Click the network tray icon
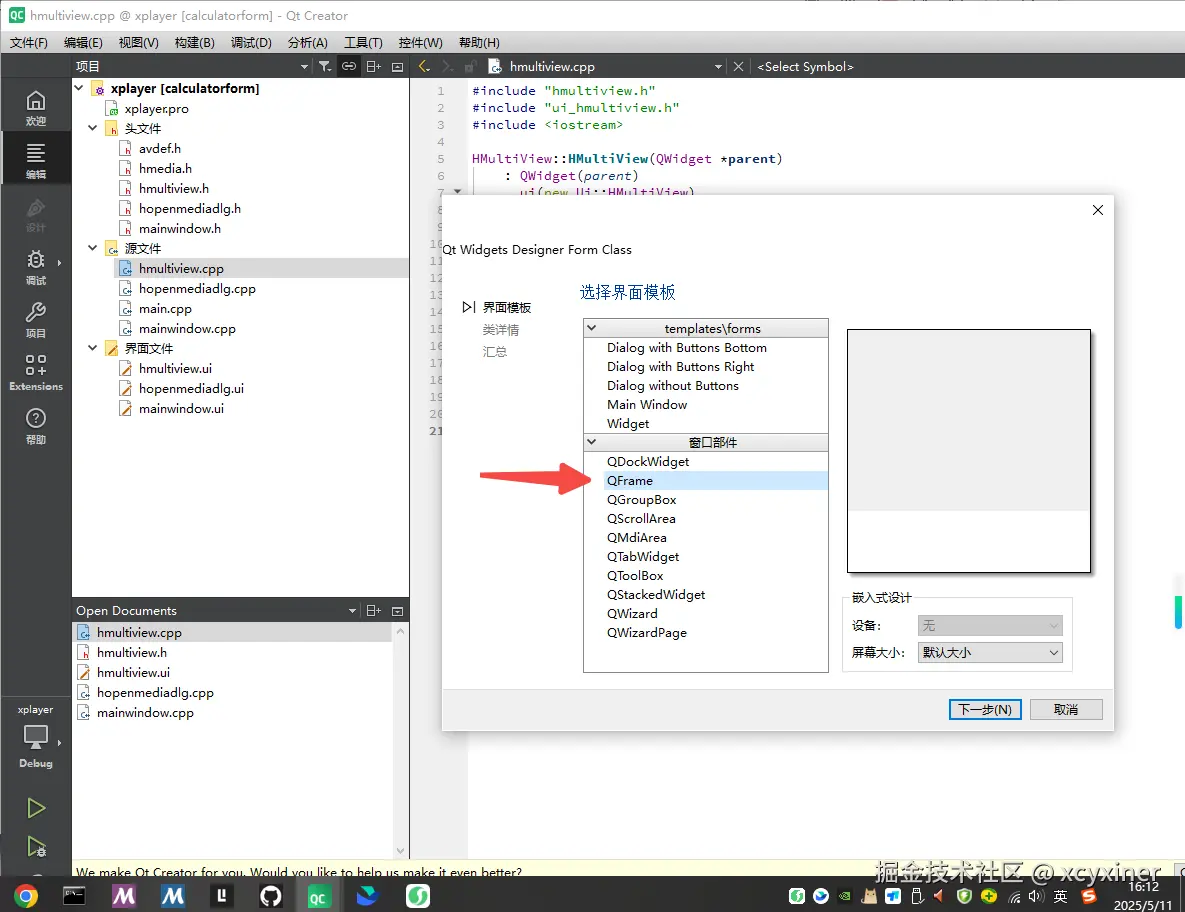The width and height of the screenshot is (1185, 912). pyautogui.click(x=1014, y=896)
